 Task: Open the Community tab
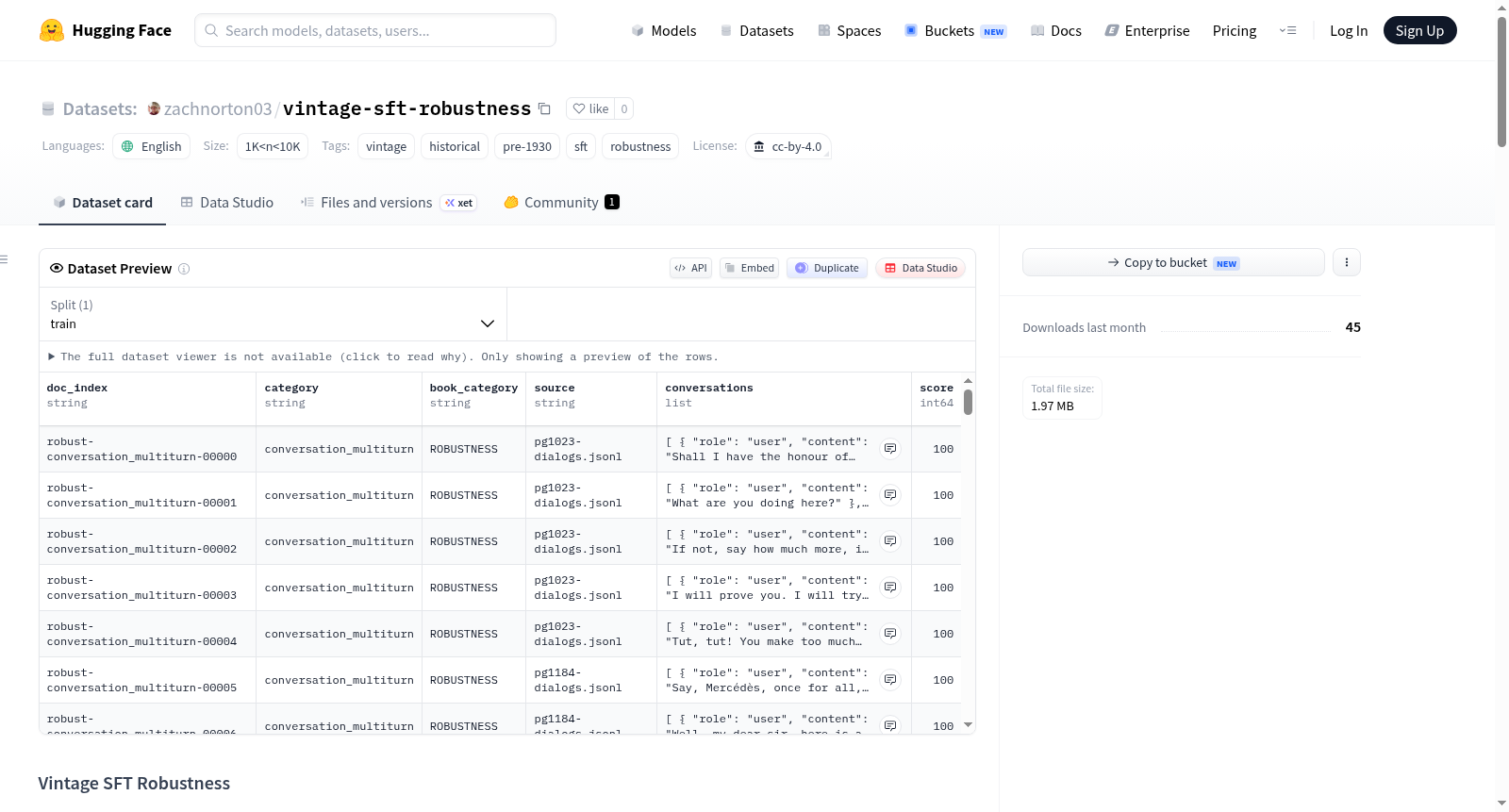[561, 202]
